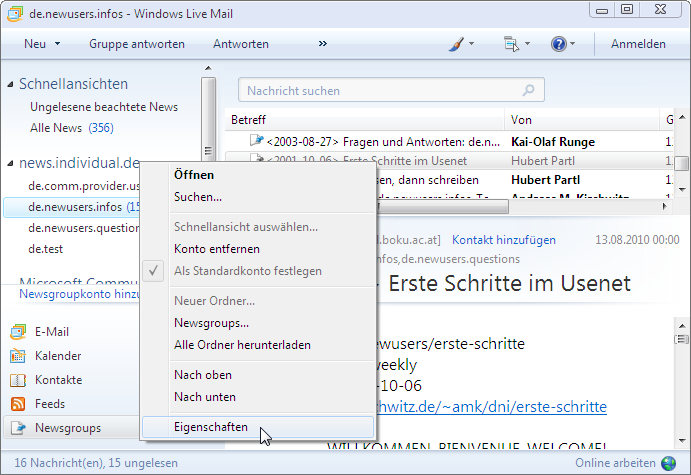Select the de.test newsgroup
Screen dimensions: 691x475
click(x=45, y=249)
